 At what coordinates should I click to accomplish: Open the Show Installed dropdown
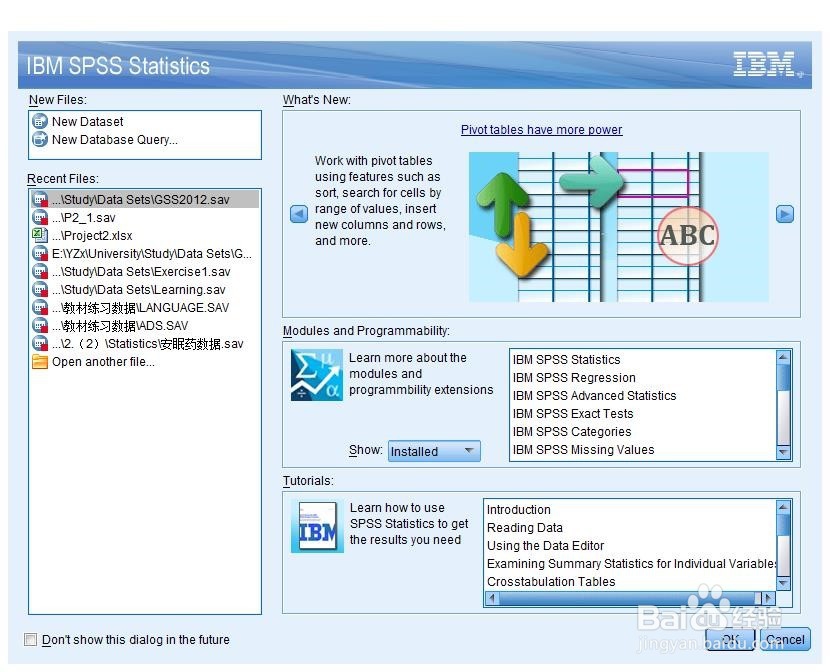434,451
